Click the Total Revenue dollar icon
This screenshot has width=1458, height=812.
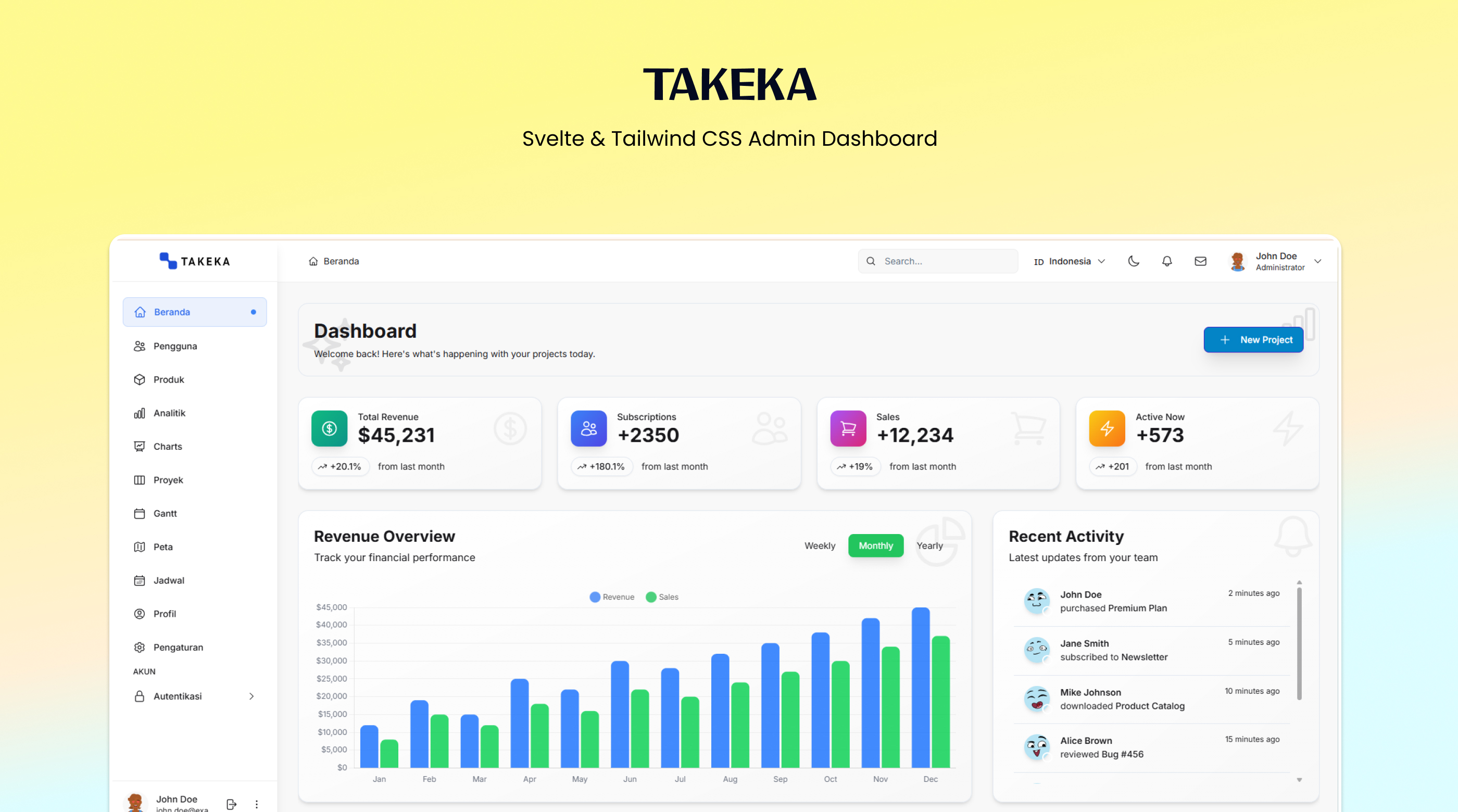click(329, 428)
